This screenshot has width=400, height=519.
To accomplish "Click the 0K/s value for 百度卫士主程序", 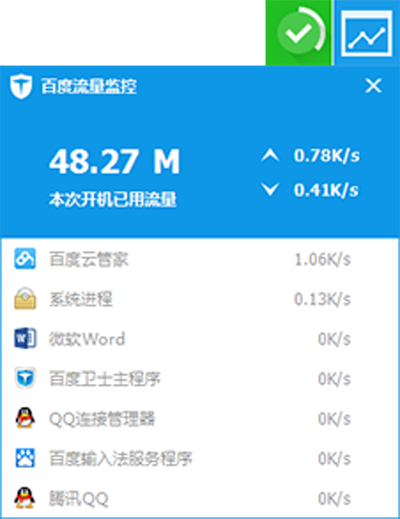I will [x=334, y=379].
